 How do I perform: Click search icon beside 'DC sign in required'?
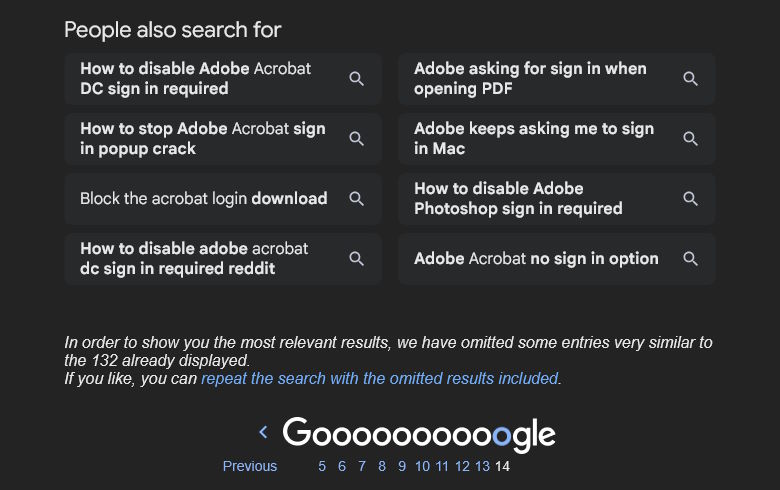click(x=356, y=79)
